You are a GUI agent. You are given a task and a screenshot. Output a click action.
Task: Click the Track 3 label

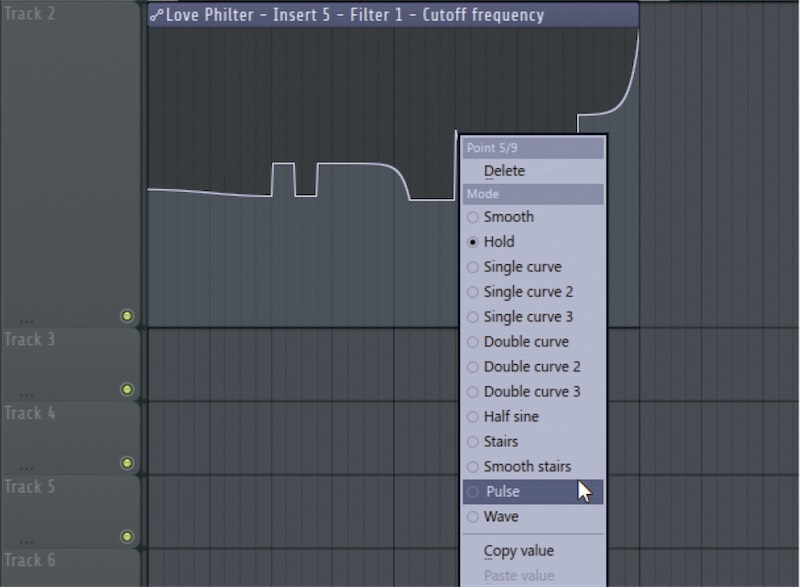(x=30, y=340)
